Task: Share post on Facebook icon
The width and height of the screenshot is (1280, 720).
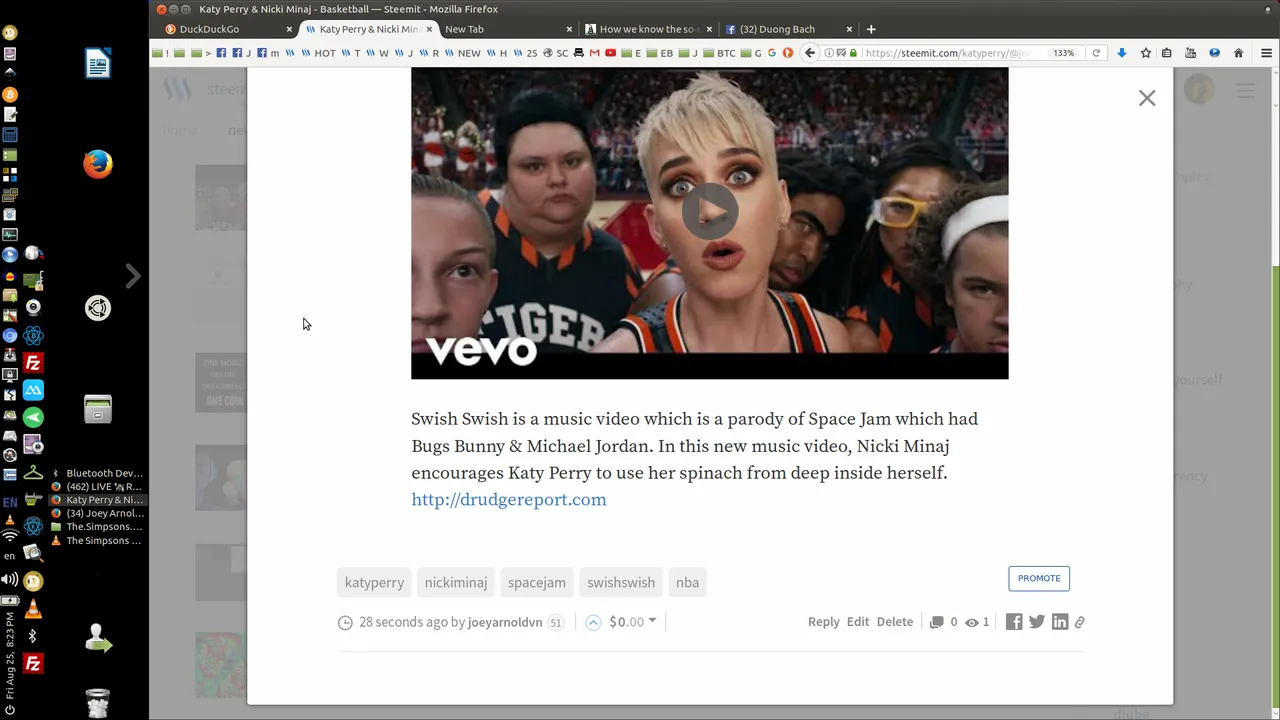Action: tap(1014, 622)
